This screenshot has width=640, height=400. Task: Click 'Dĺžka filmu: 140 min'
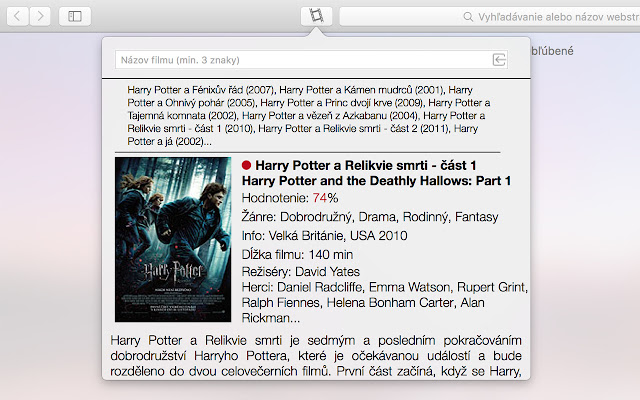(297, 254)
